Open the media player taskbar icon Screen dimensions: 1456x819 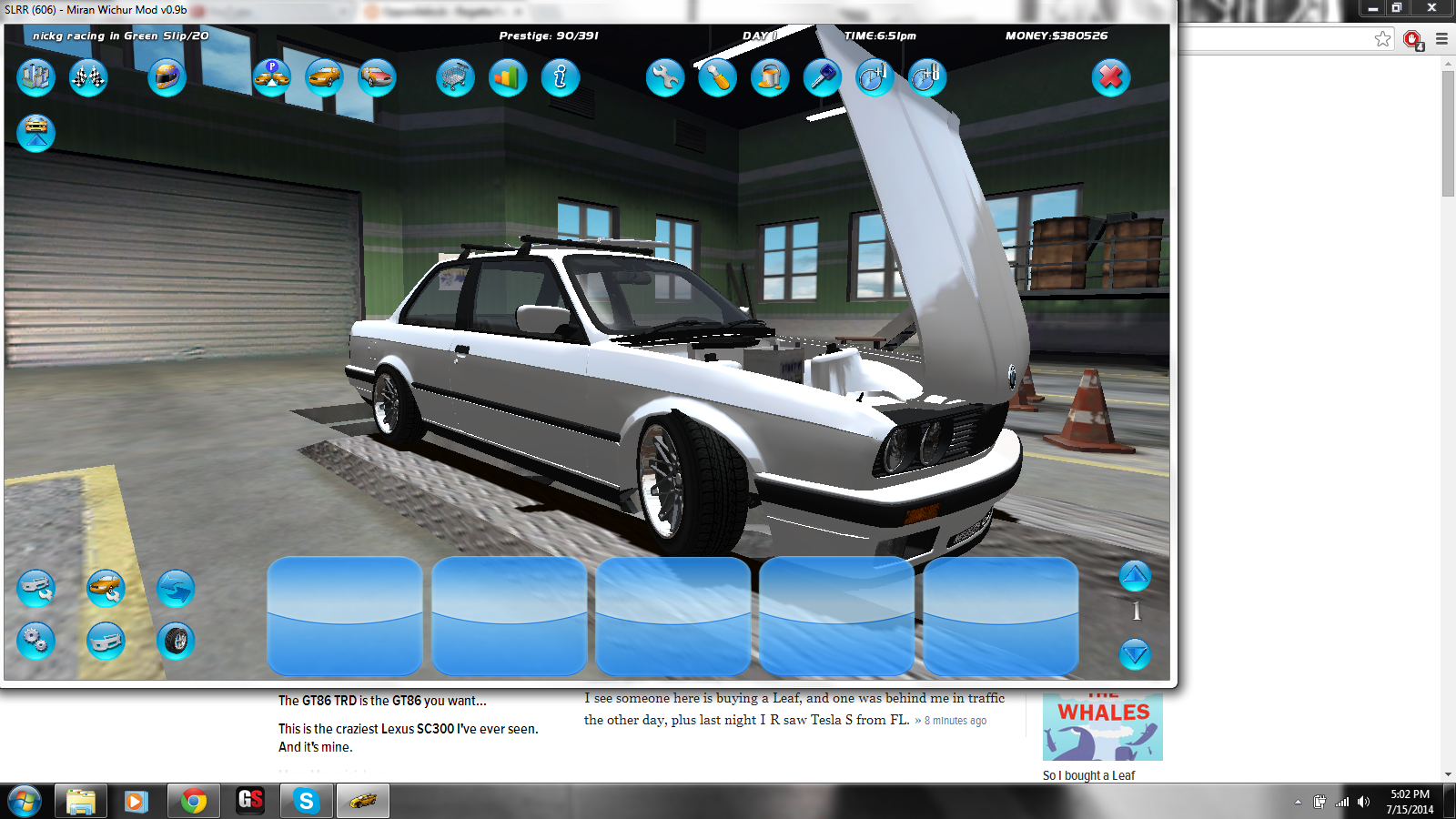[x=136, y=802]
